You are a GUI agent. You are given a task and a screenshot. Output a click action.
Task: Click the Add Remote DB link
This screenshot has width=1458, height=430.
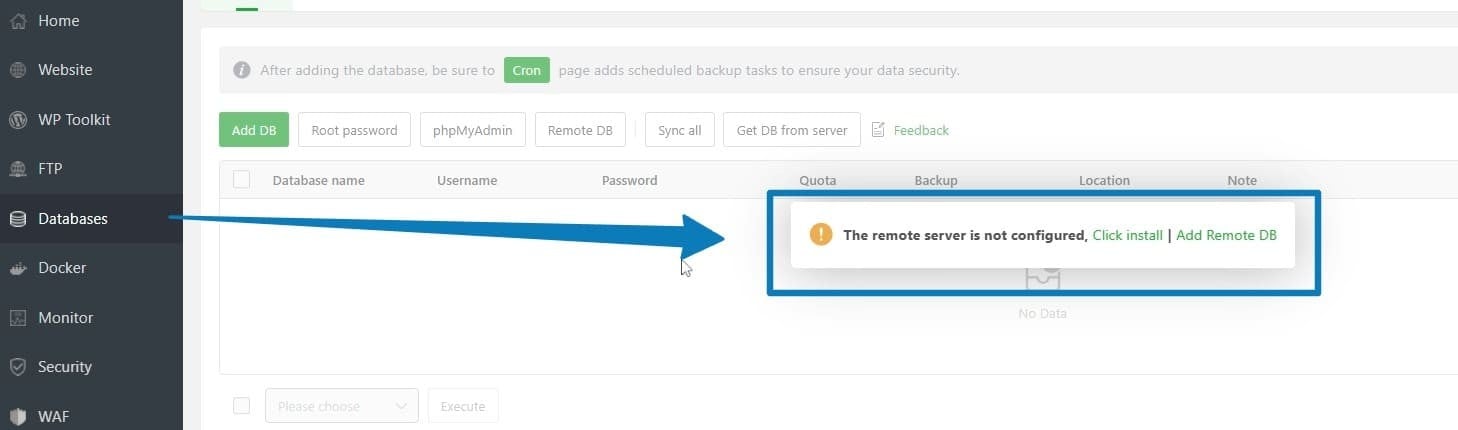(x=1226, y=235)
